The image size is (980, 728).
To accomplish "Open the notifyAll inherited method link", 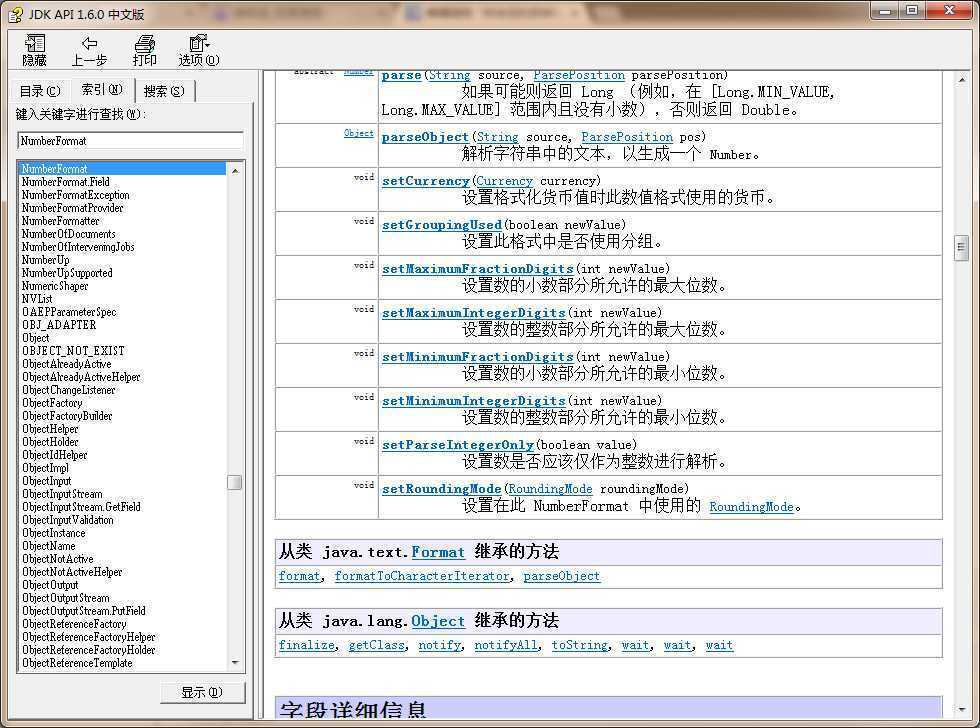I will coord(506,645).
